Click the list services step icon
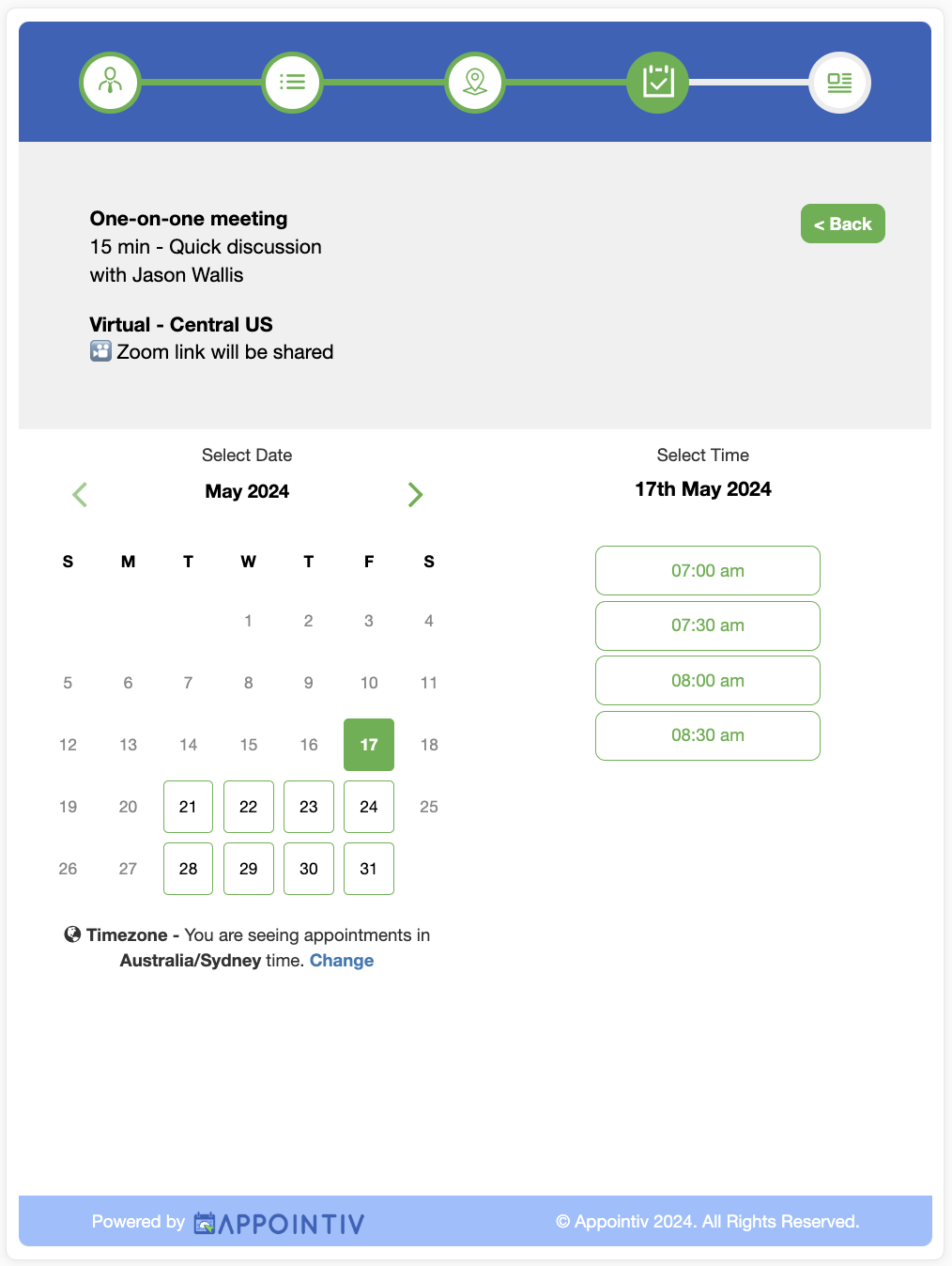The height and width of the screenshot is (1266, 952). pyautogui.click(x=293, y=83)
